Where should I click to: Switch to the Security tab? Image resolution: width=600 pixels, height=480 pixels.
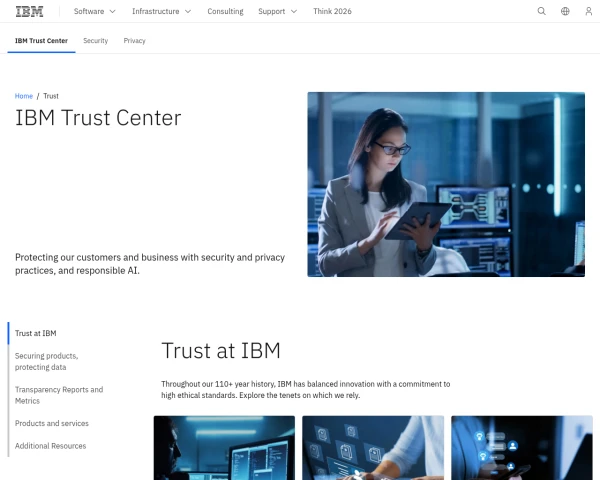click(x=96, y=41)
